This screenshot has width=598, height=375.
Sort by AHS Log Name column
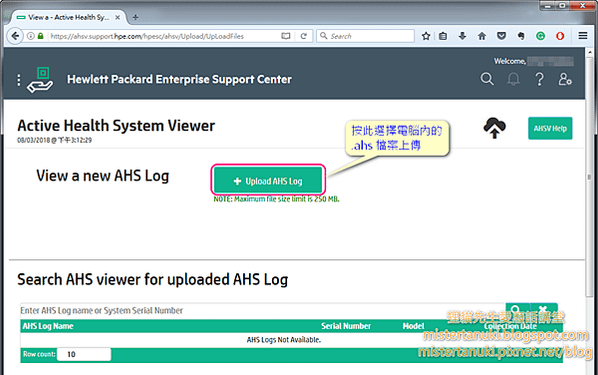point(48,326)
